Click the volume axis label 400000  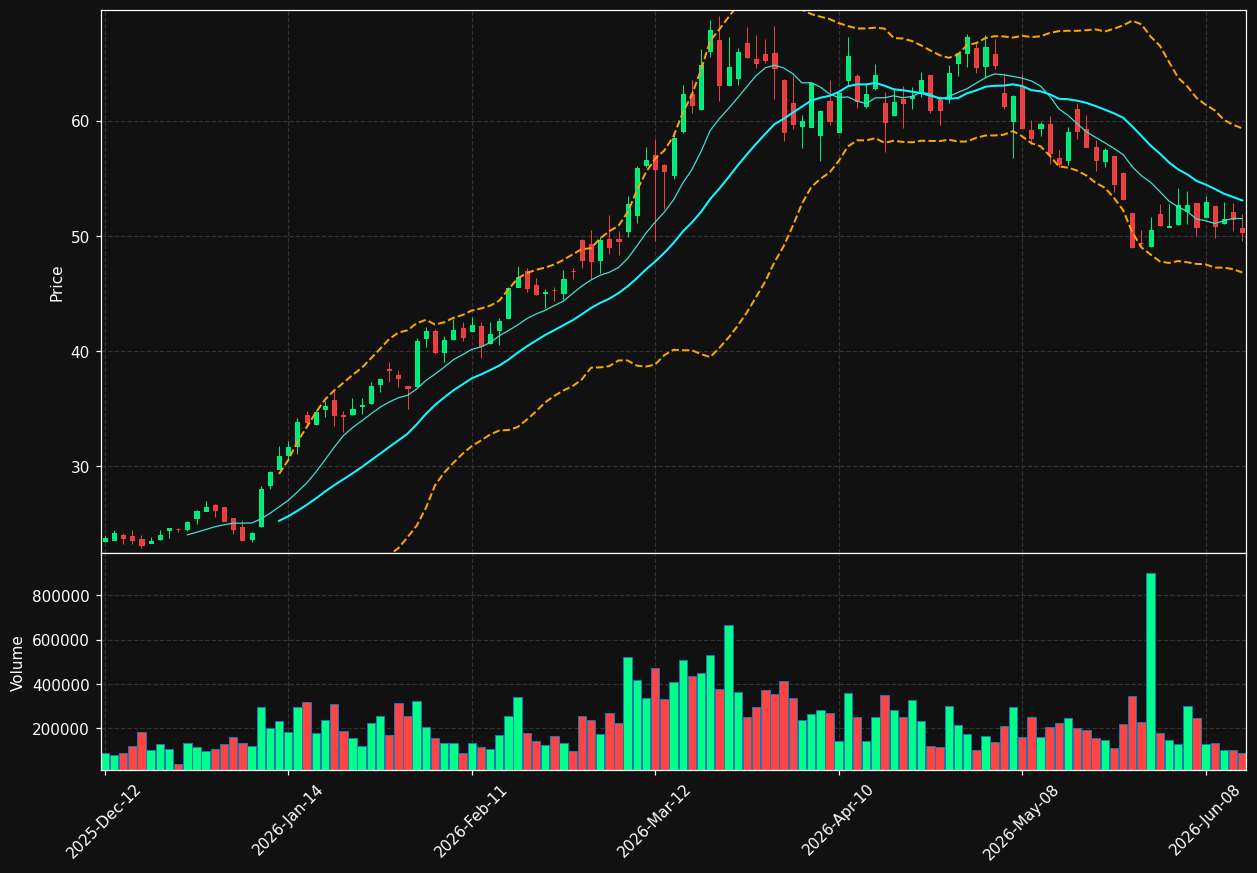coord(62,685)
